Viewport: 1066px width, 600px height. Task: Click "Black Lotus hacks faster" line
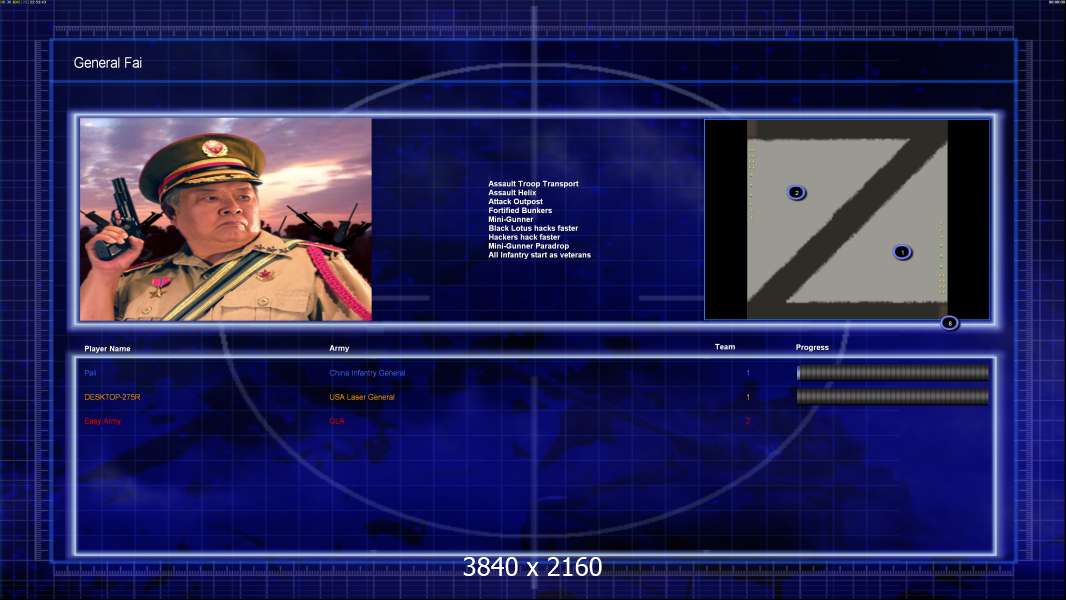tap(533, 228)
